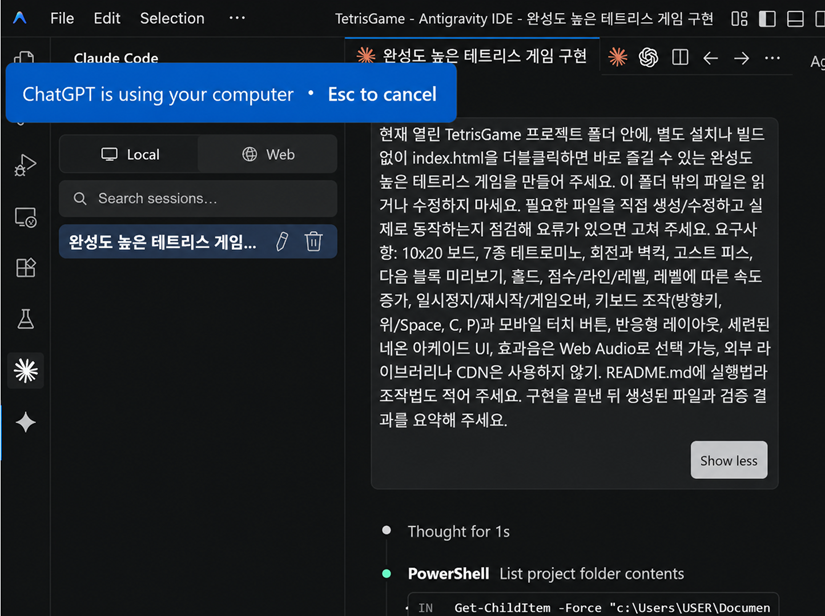The width and height of the screenshot is (825, 616).
Task: Toggle primary side bar visibility
Action: 767,19
